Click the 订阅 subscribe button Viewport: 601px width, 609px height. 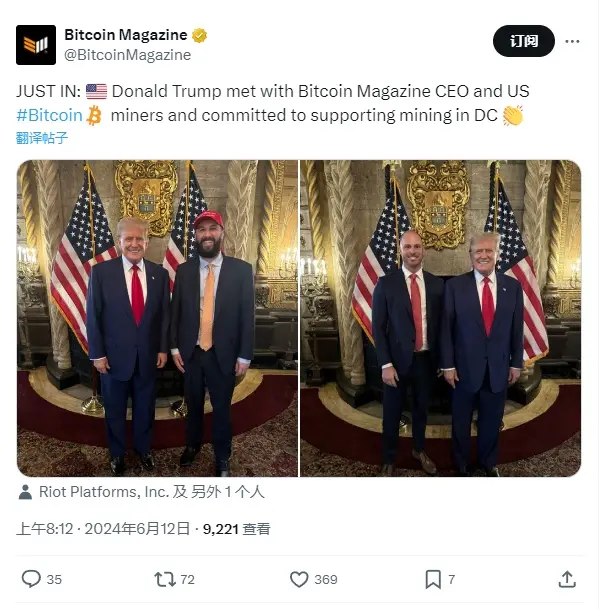point(524,41)
